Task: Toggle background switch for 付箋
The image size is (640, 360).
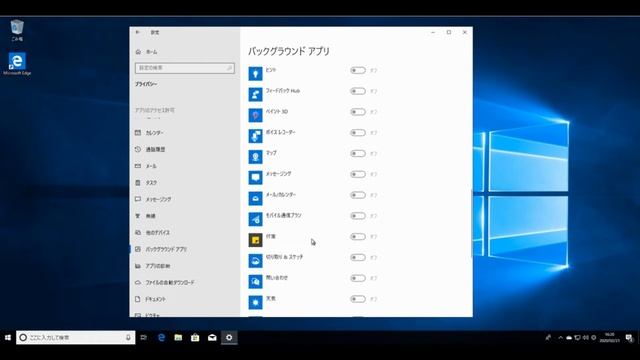Action: (x=358, y=237)
